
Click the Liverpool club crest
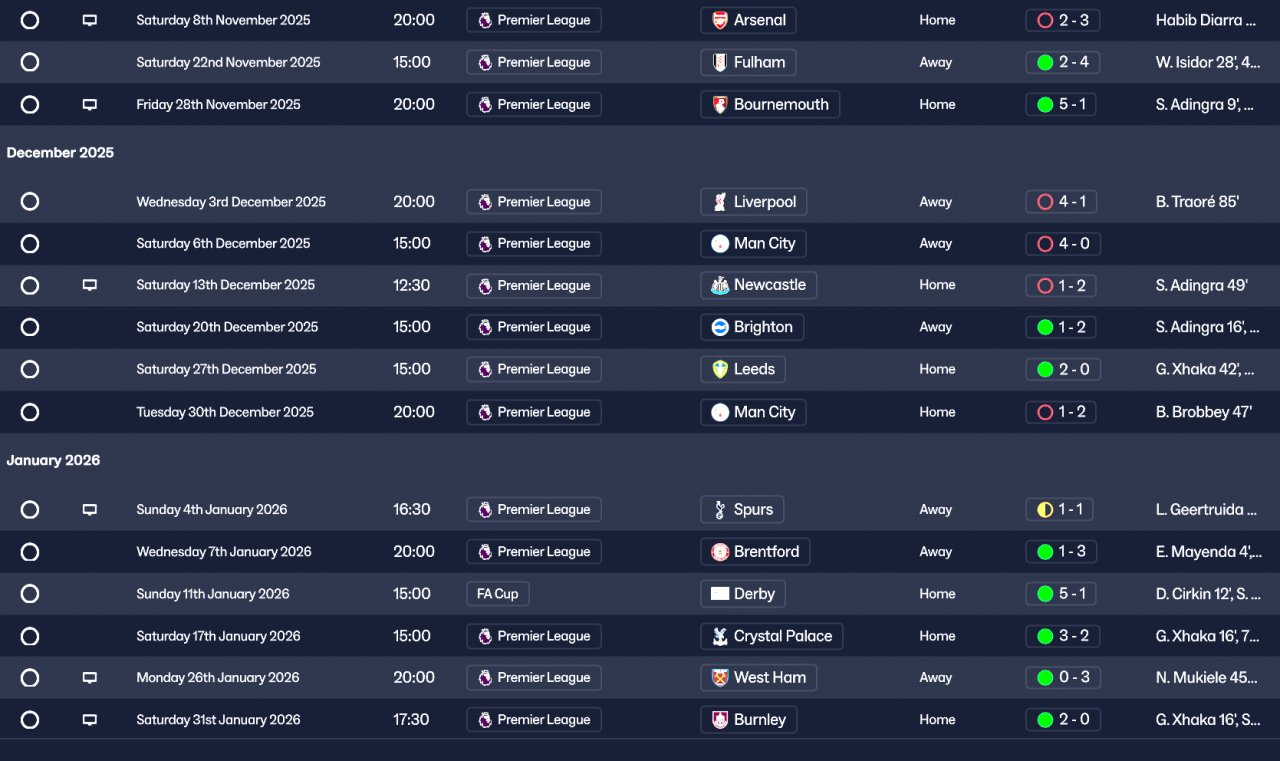[719, 202]
